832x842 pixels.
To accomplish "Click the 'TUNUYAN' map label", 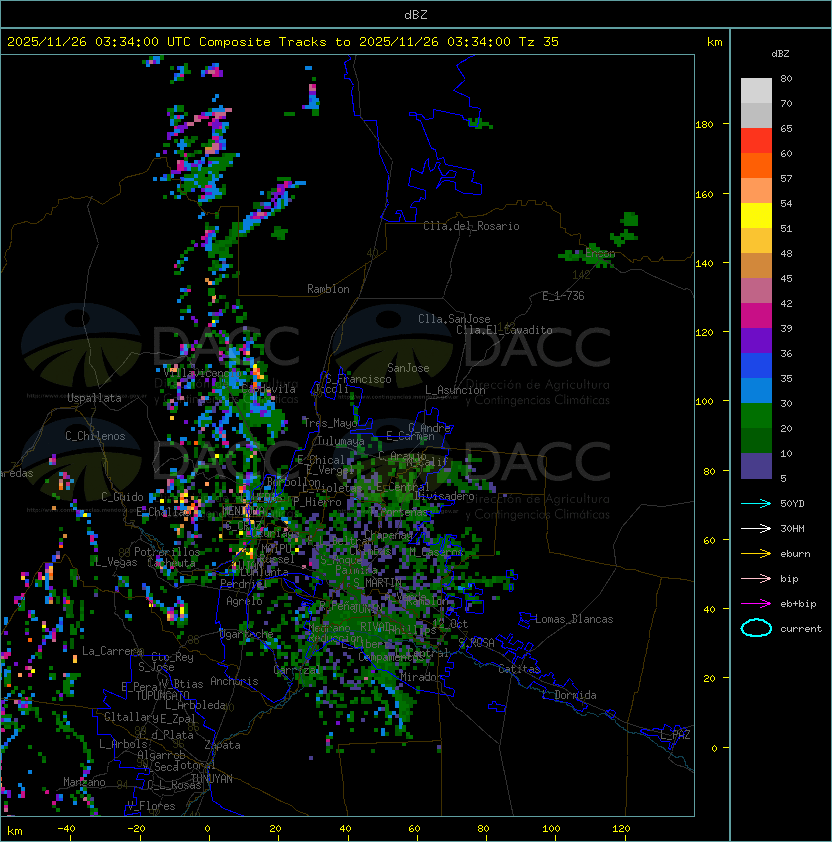I will point(212,779).
